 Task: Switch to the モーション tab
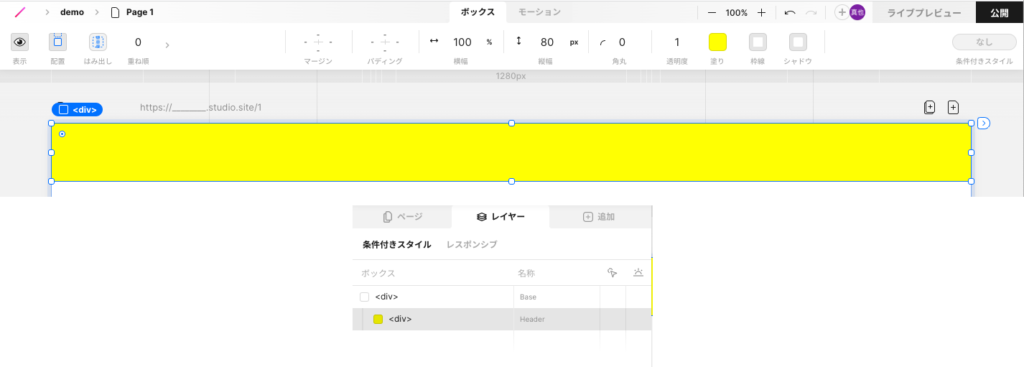[x=539, y=12]
